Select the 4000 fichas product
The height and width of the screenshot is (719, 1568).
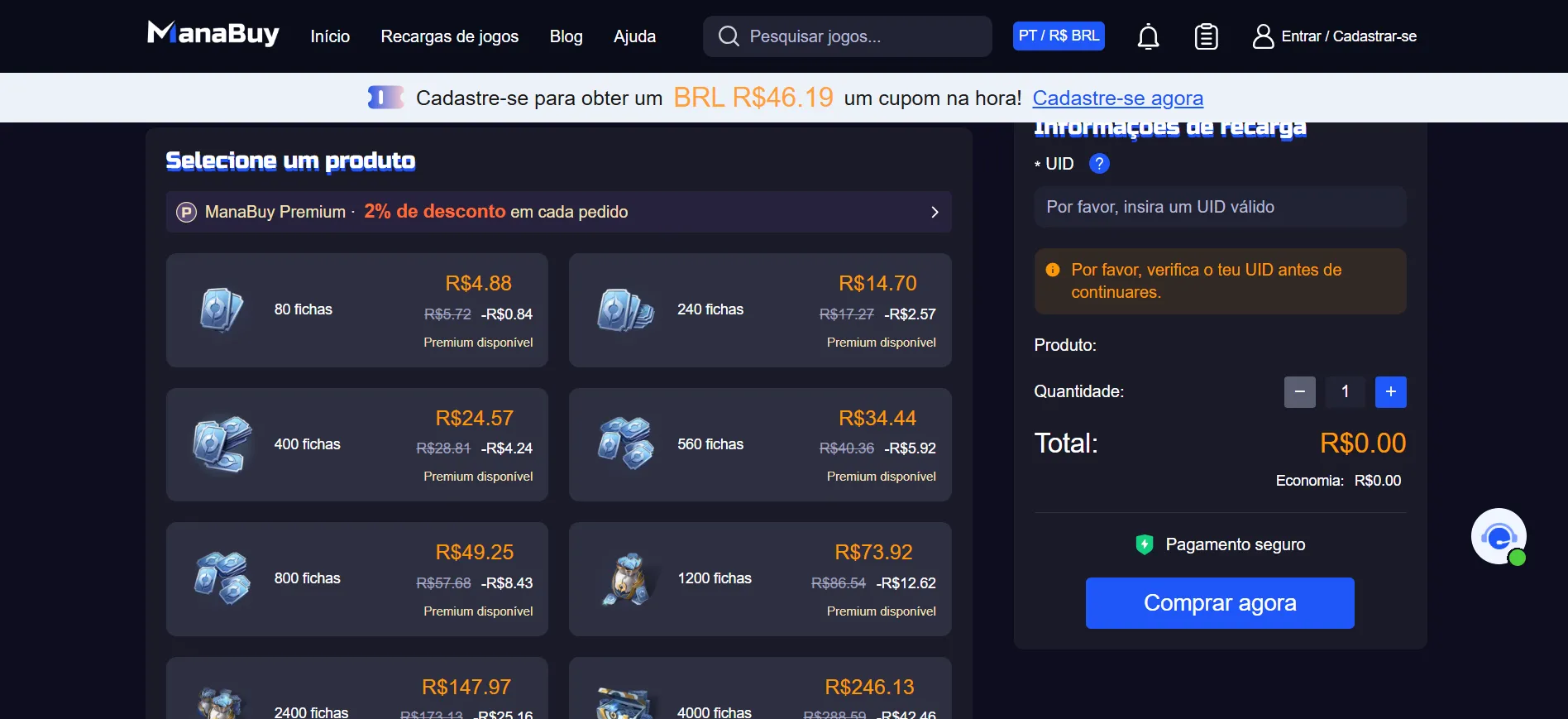(760, 688)
